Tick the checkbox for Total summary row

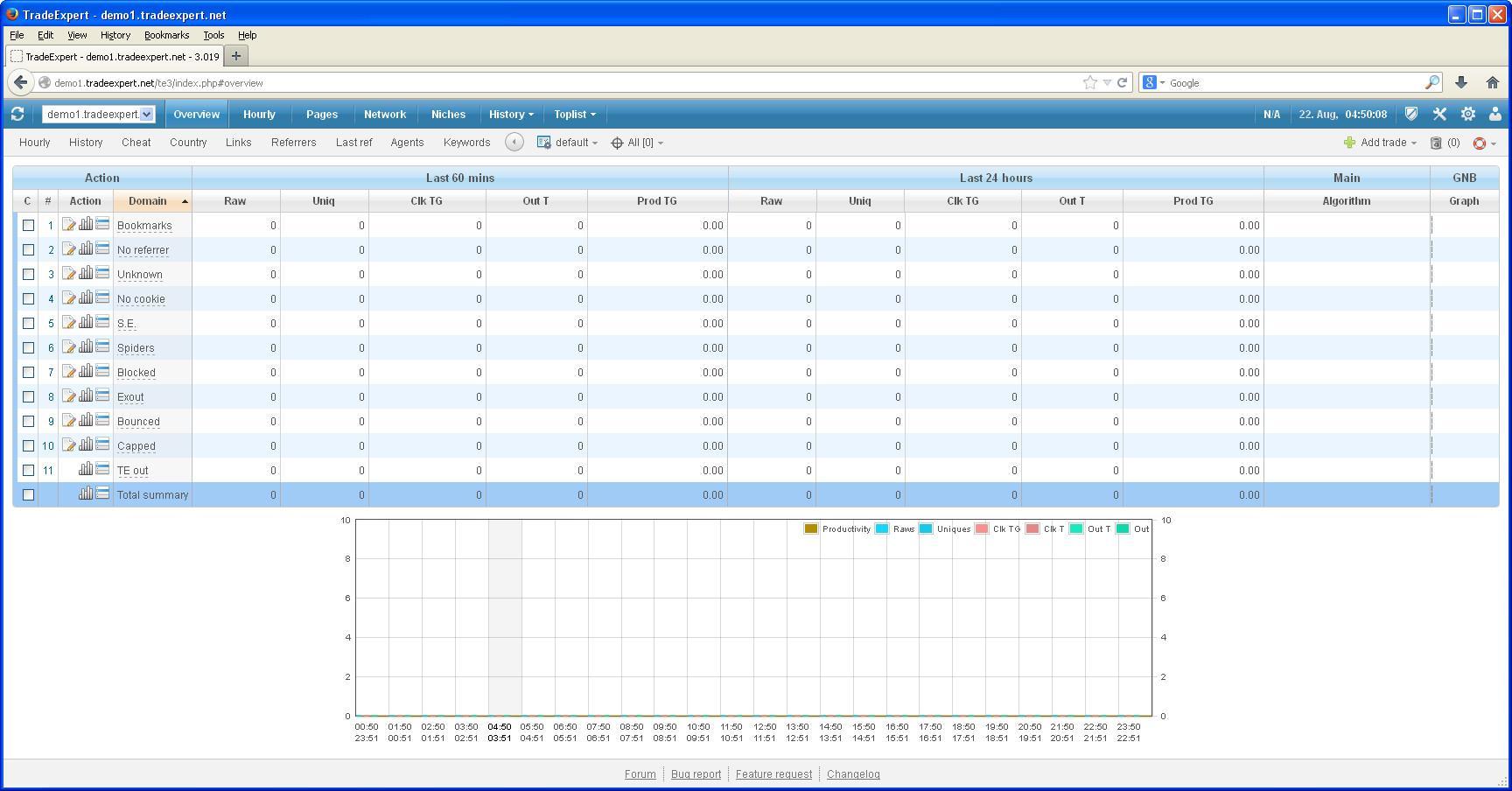(x=28, y=494)
